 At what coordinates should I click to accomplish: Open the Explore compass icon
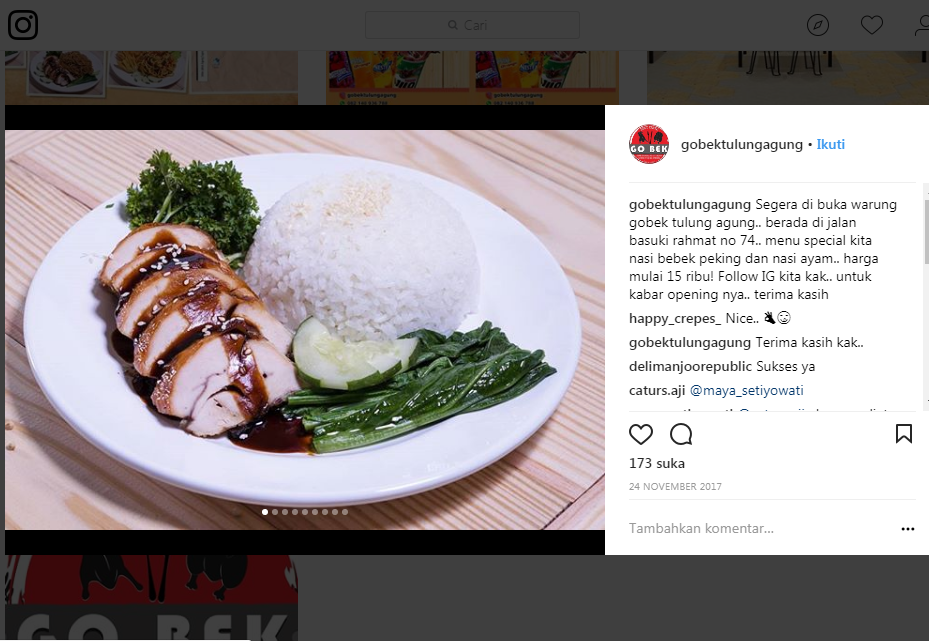pos(818,25)
